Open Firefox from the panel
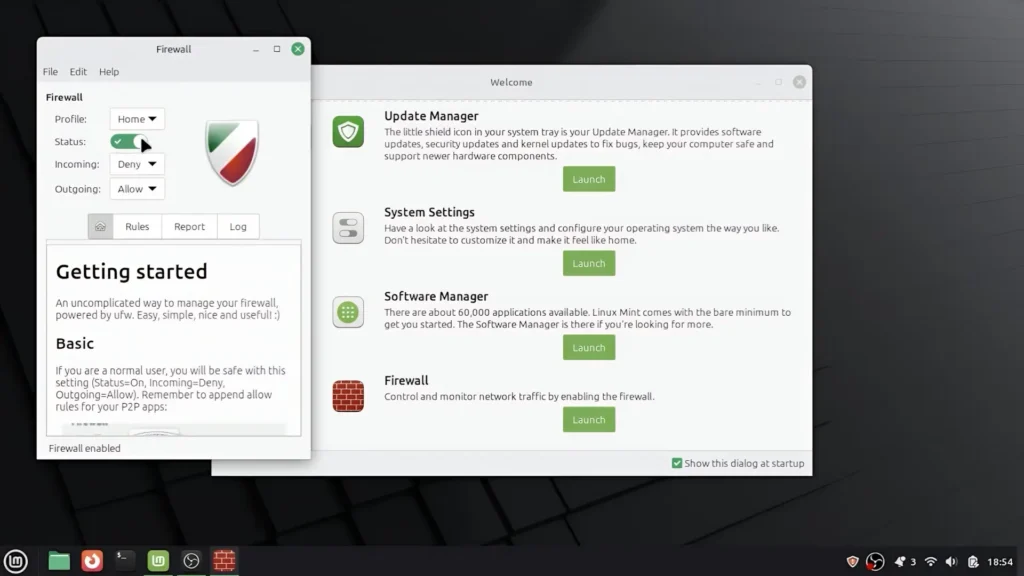 [92, 561]
